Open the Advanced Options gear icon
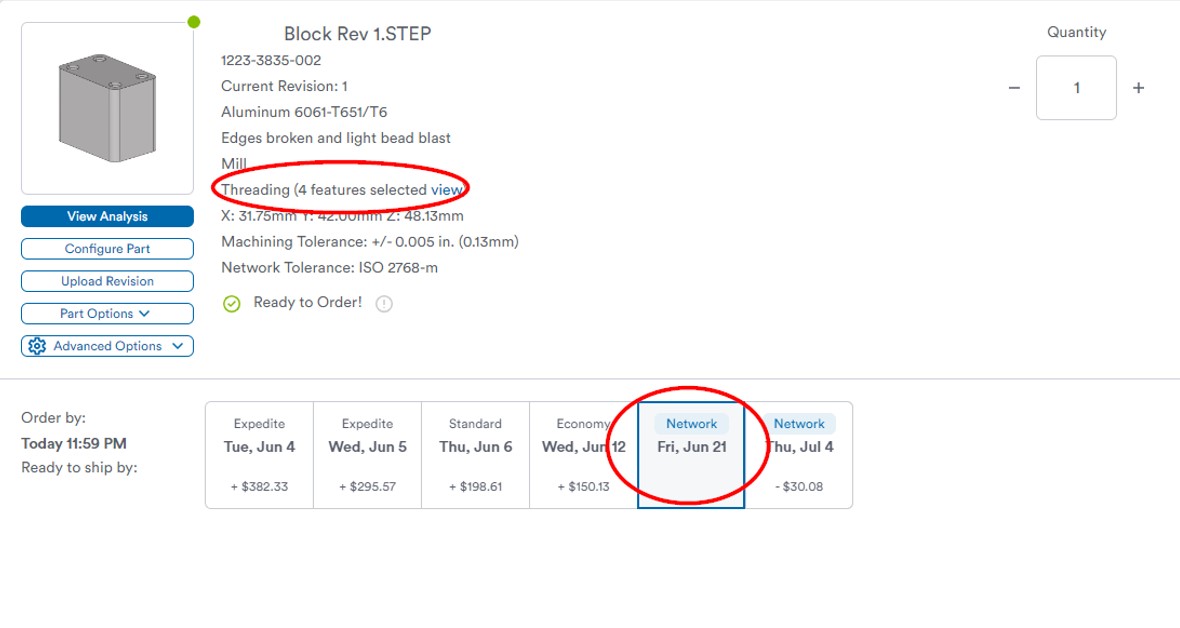Viewport: 1180px width, 628px height. tap(37, 346)
